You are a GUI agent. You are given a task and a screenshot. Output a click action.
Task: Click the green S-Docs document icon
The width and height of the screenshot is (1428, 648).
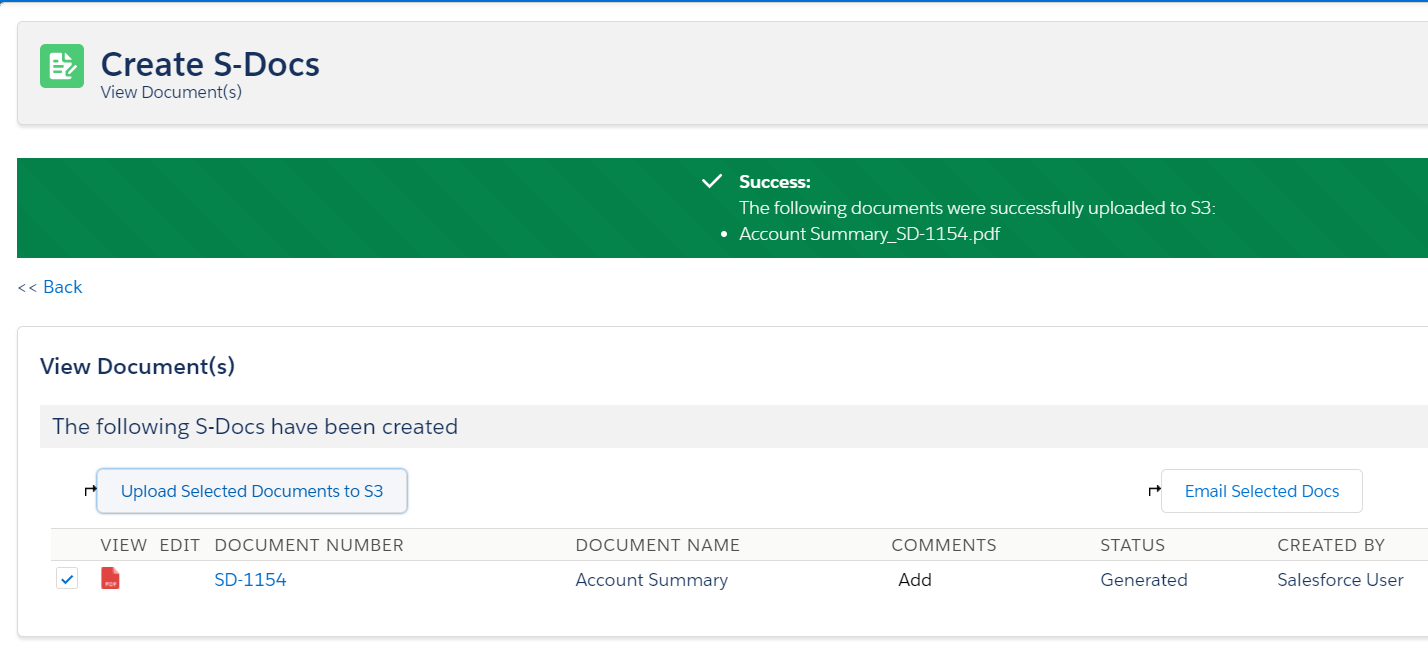click(62, 66)
